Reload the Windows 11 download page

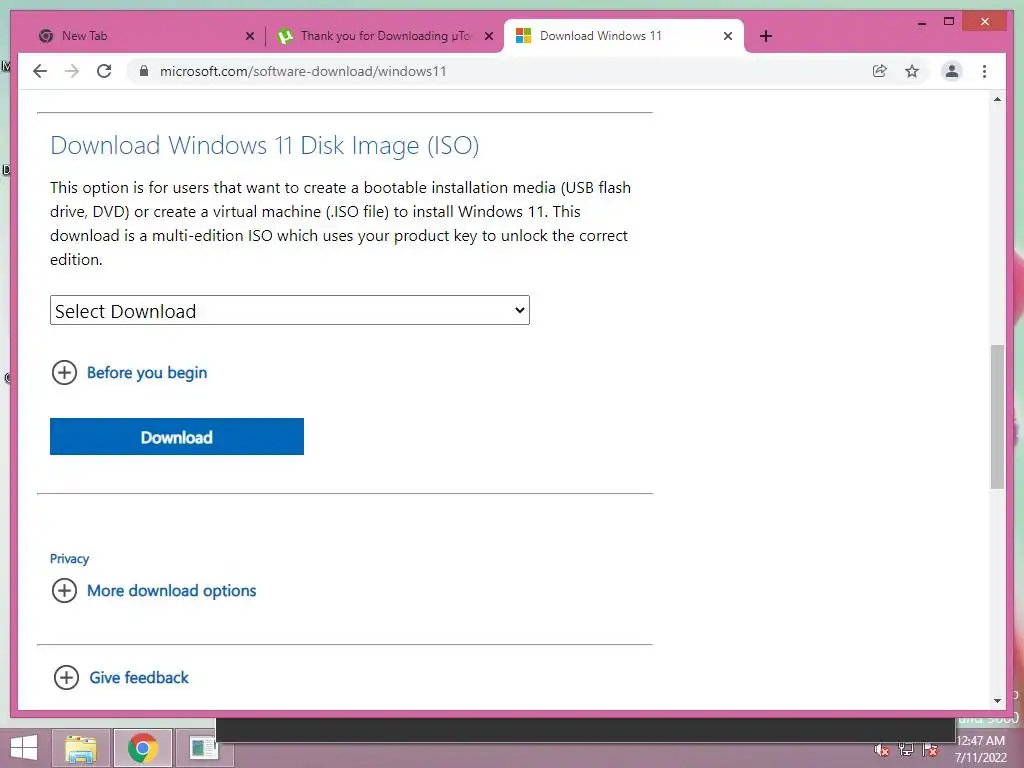pyautogui.click(x=104, y=71)
